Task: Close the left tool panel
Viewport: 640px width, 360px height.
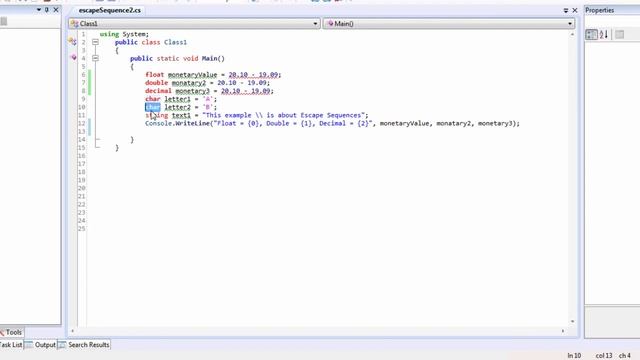Action: tap(56, 10)
